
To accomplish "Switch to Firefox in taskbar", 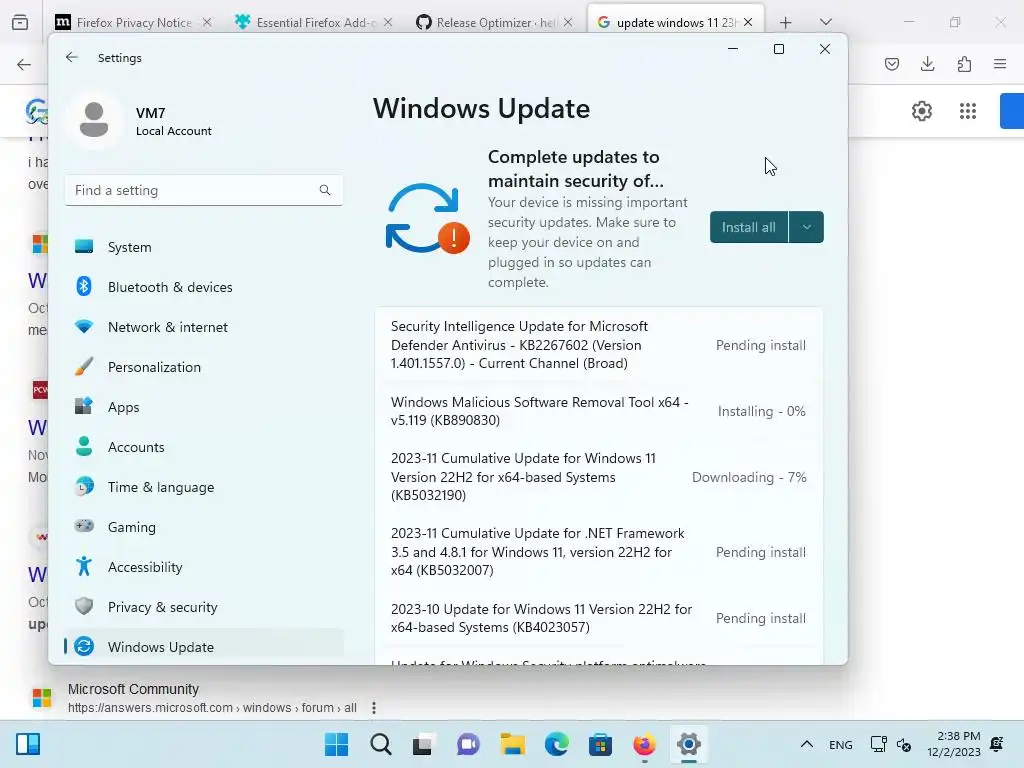I will coord(645,744).
